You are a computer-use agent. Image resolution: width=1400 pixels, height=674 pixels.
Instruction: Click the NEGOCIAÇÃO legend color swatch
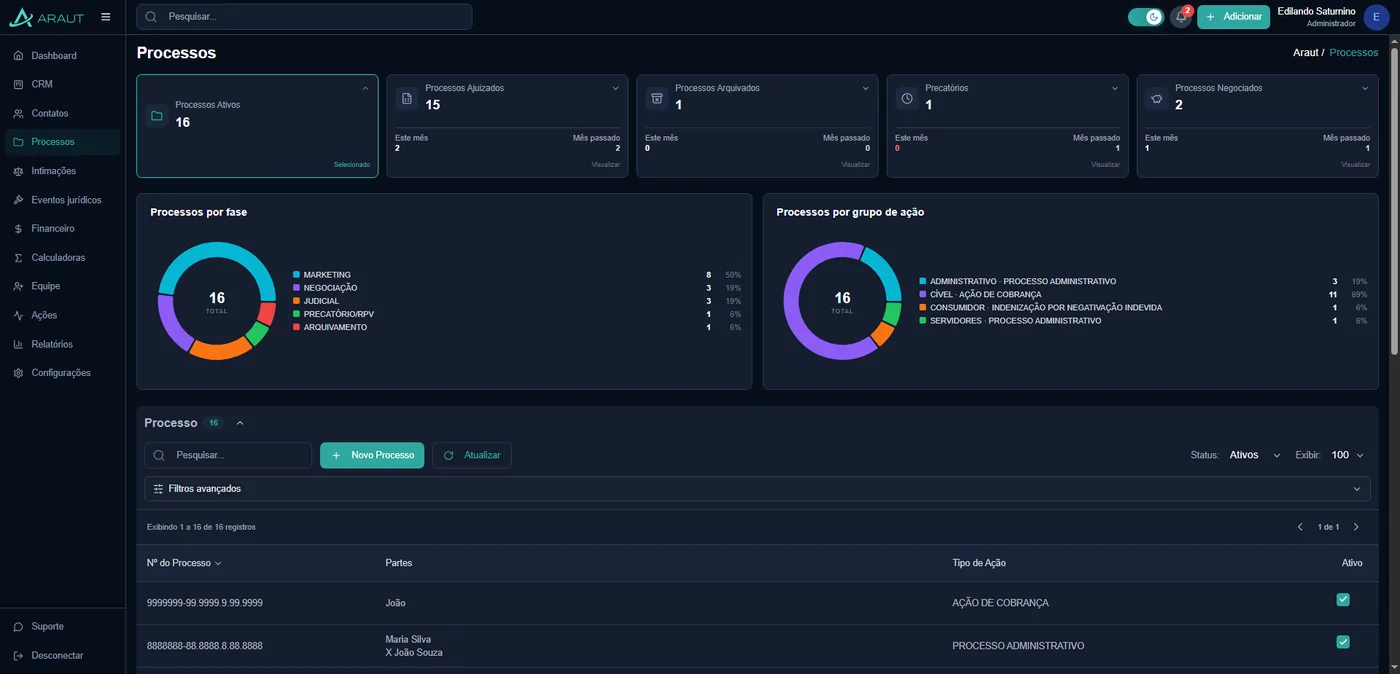click(x=296, y=288)
